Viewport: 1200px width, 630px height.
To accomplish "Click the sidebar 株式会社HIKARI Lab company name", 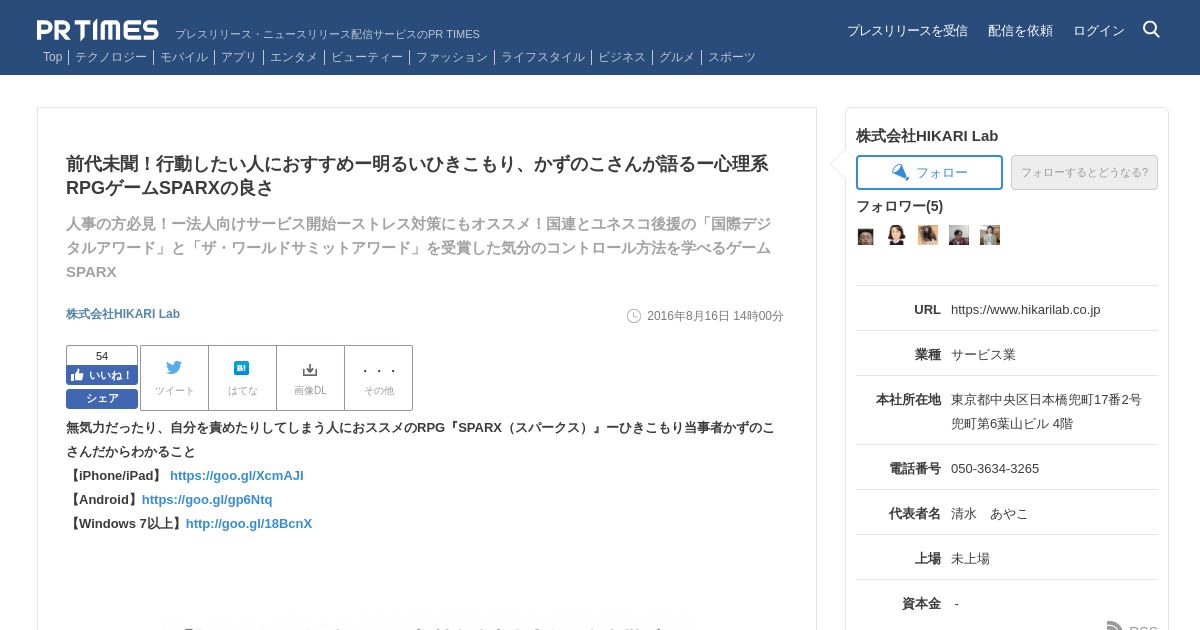I will pos(927,136).
